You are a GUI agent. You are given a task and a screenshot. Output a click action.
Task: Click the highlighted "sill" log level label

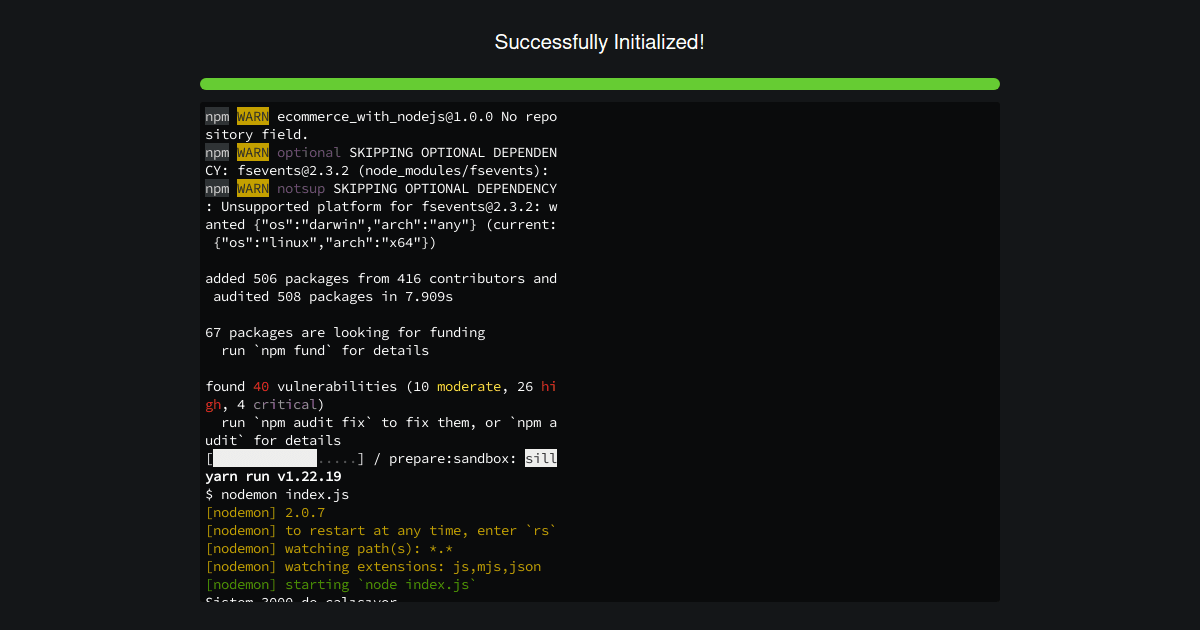541,458
